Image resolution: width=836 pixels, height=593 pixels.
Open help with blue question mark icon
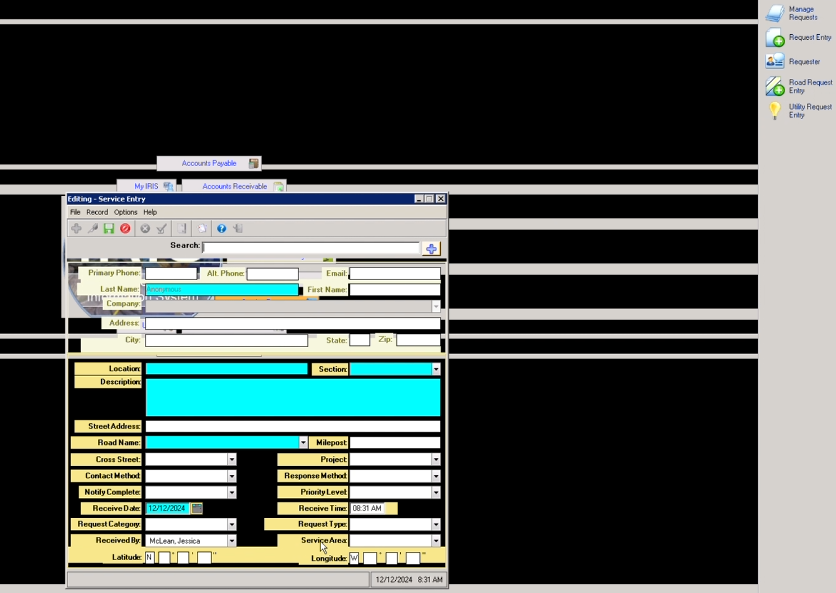221,229
